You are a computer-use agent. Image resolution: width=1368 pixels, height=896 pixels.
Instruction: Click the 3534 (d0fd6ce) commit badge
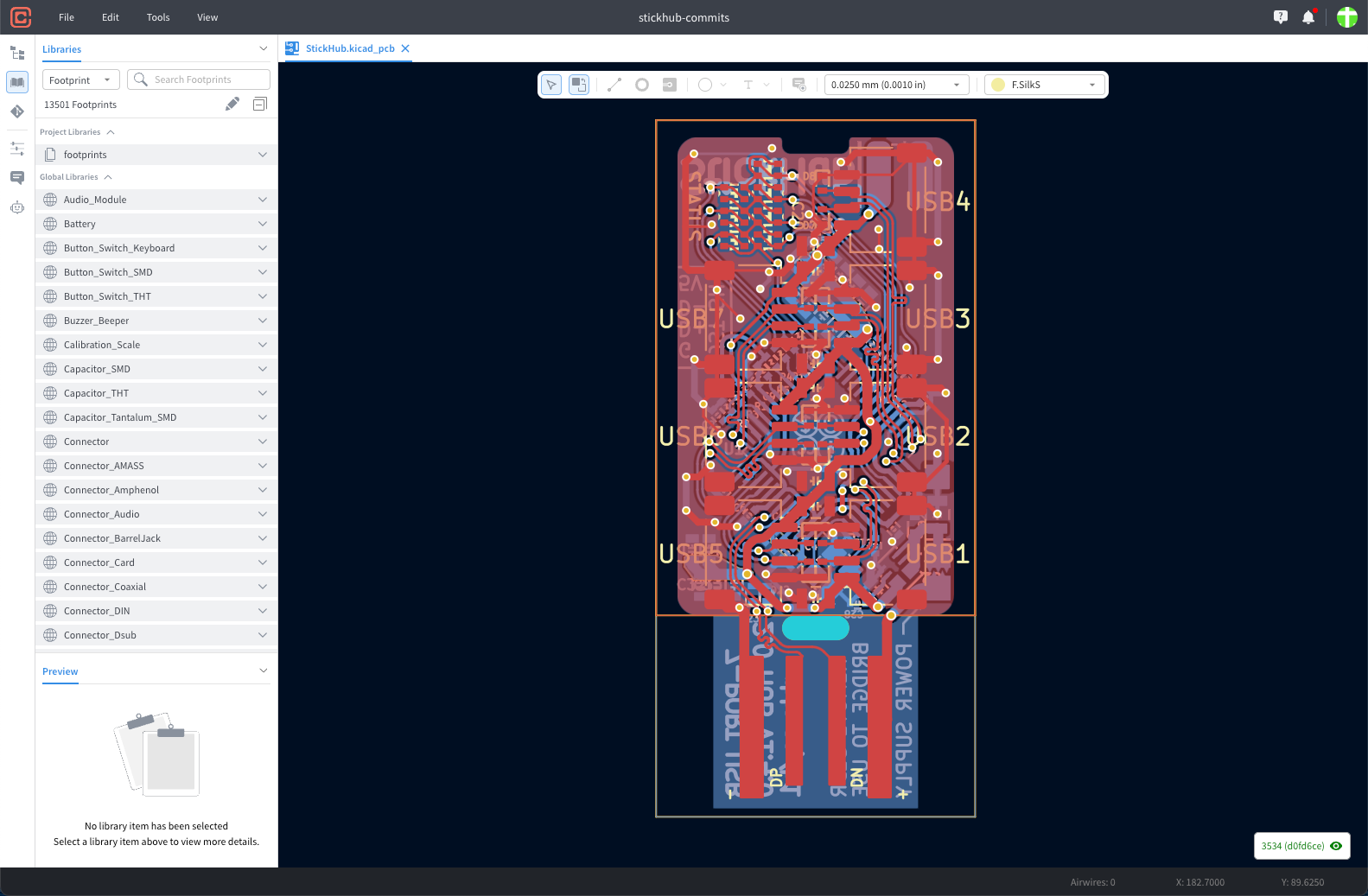1292,846
